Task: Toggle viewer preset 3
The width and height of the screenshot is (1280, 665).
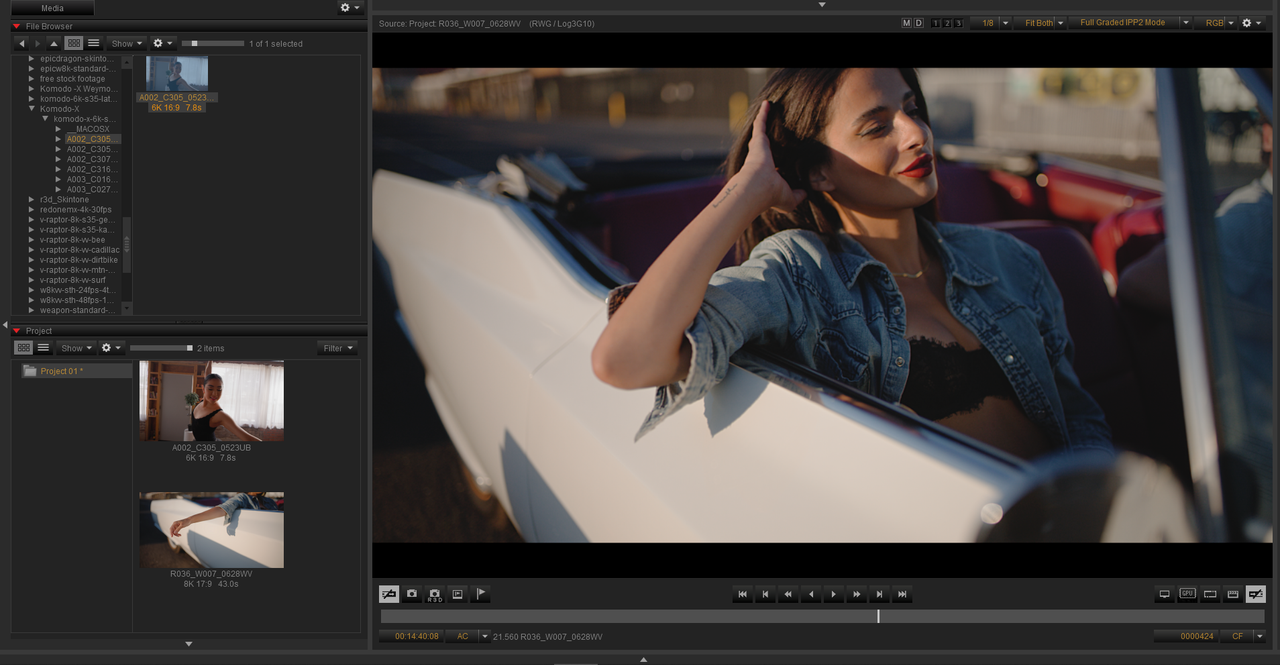Action: tap(958, 23)
